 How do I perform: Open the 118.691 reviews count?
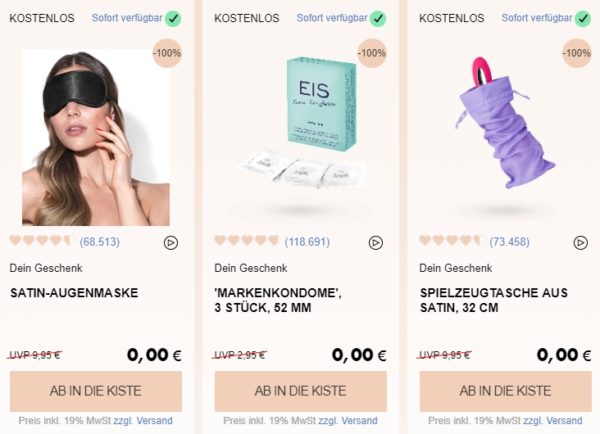click(307, 242)
